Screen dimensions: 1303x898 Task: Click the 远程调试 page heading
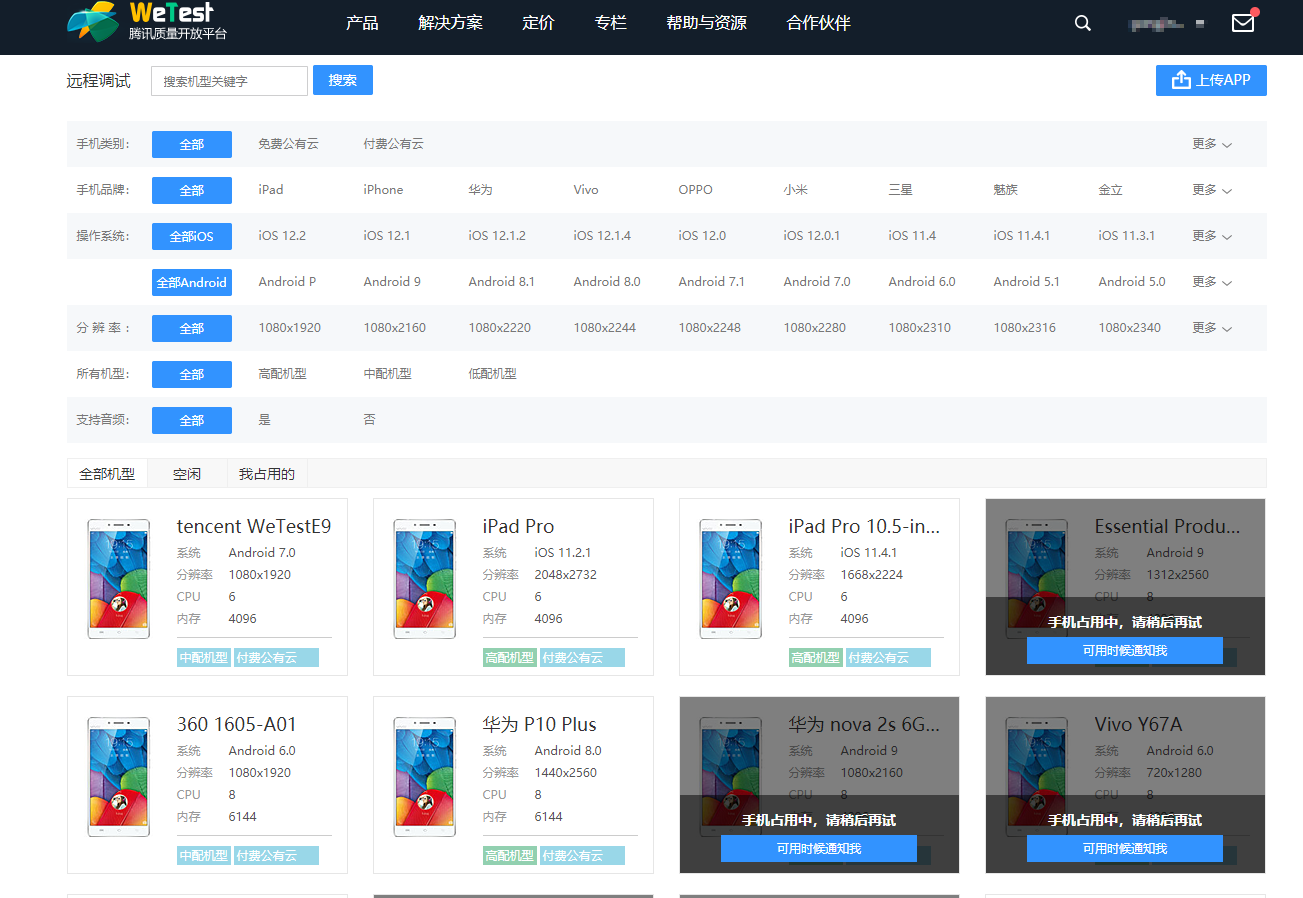pos(99,81)
